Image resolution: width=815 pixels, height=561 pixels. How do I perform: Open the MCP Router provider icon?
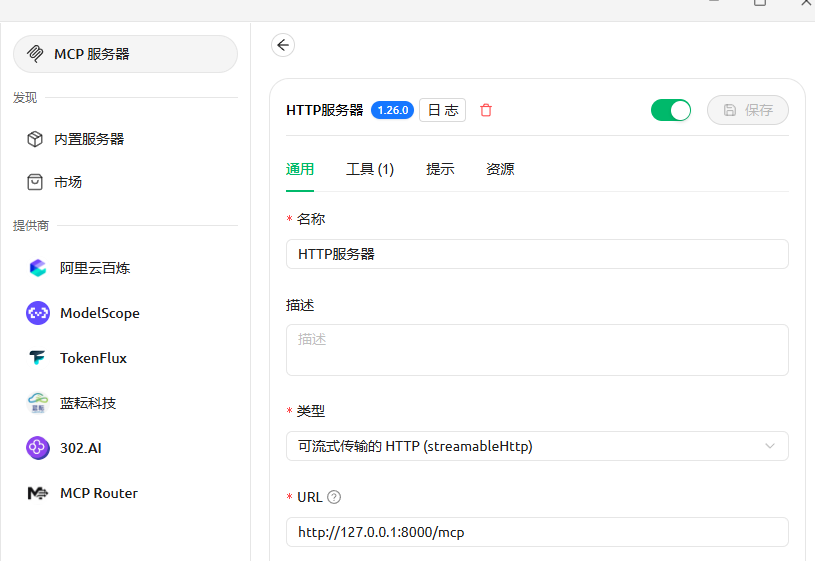click(x=38, y=493)
